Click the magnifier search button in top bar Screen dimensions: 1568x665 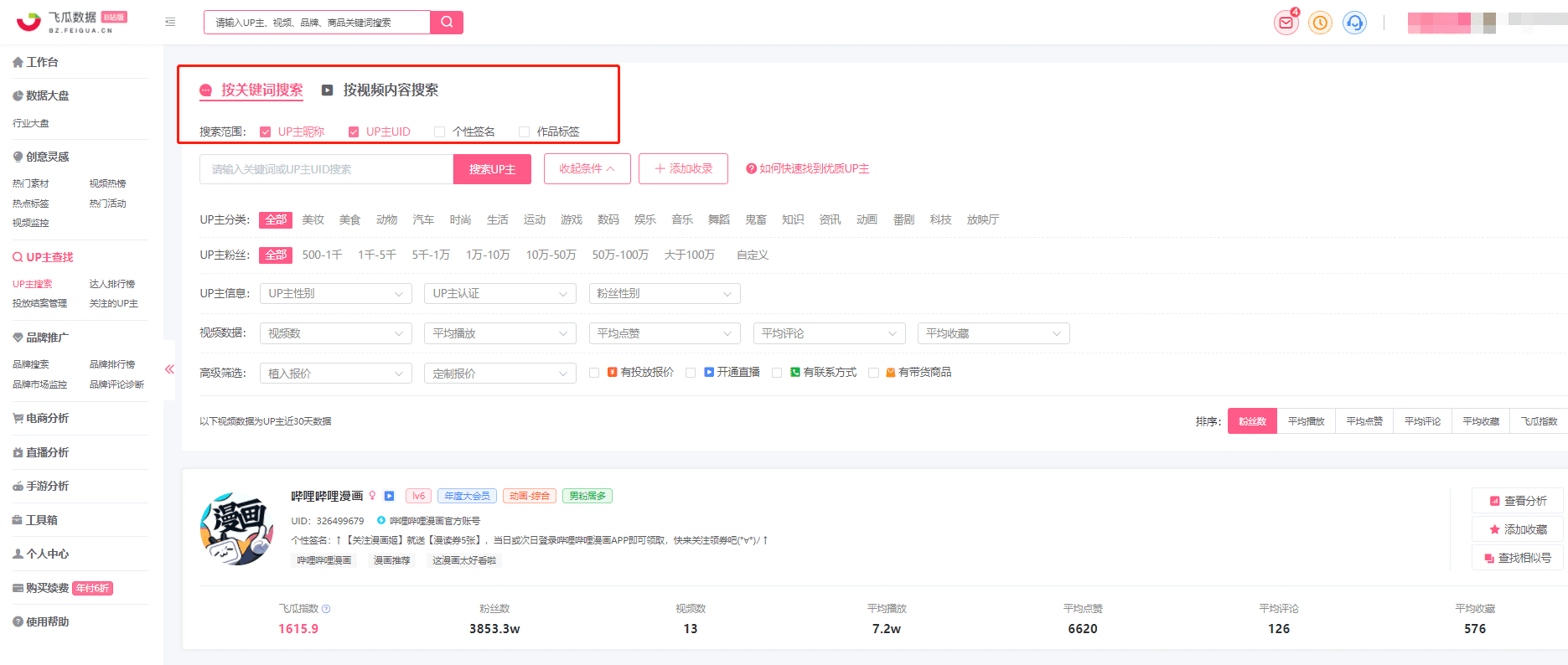point(447,22)
